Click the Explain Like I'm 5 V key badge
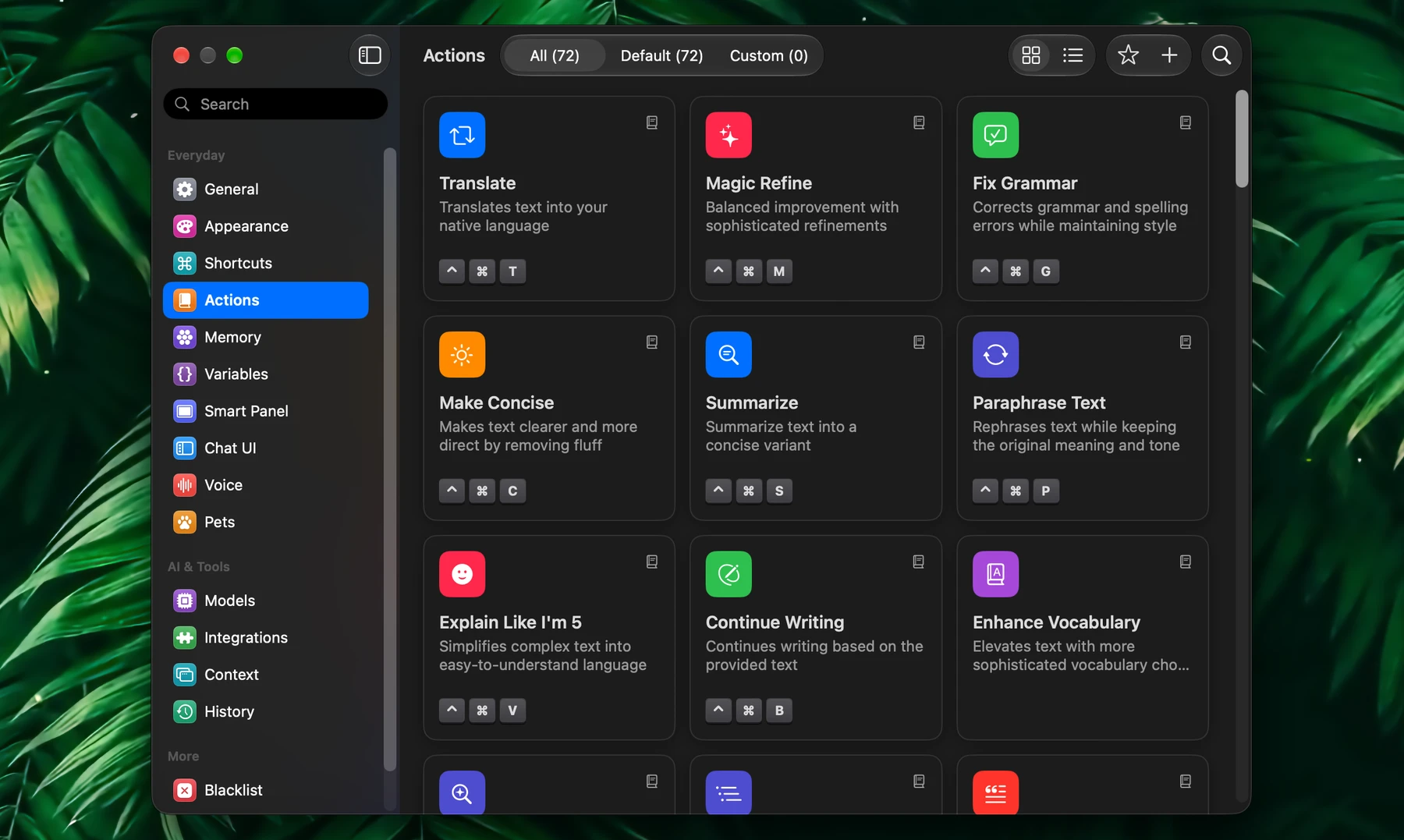The height and width of the screenshot is (840, 1404). [512, 711]
